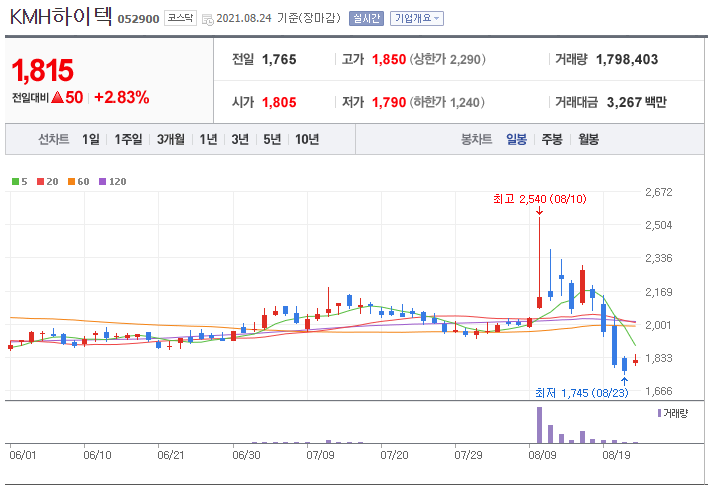Click the 거래량 legend marker in volume chart

click(659, 413)
